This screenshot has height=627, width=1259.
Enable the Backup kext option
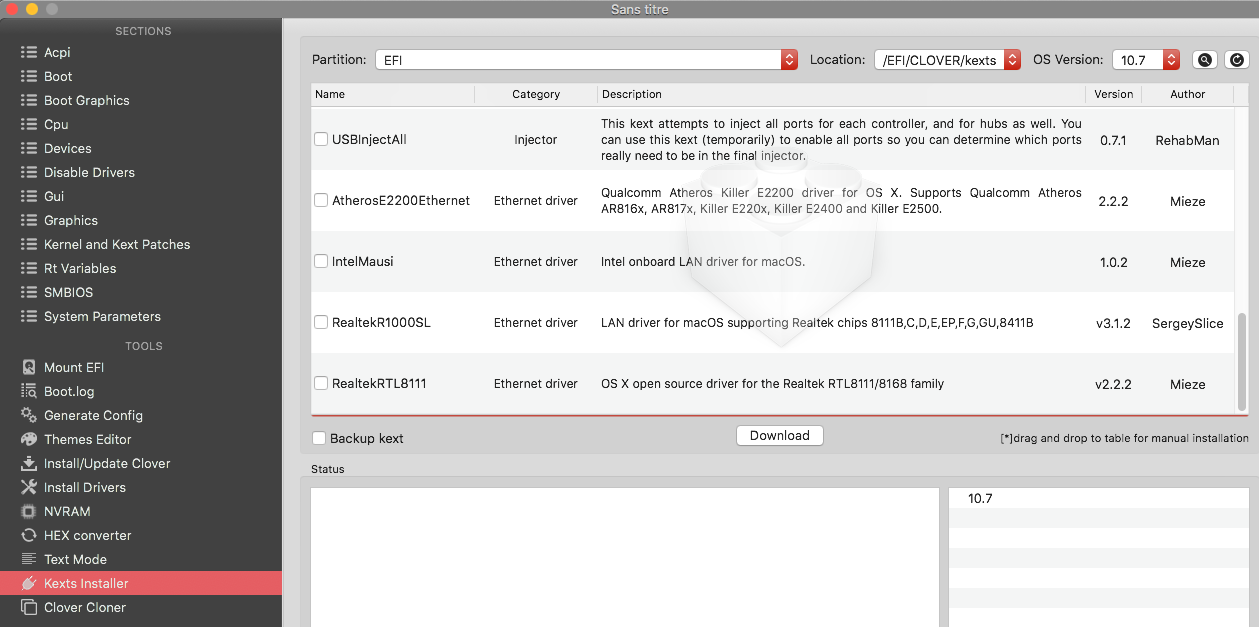[x=319, y=438]
